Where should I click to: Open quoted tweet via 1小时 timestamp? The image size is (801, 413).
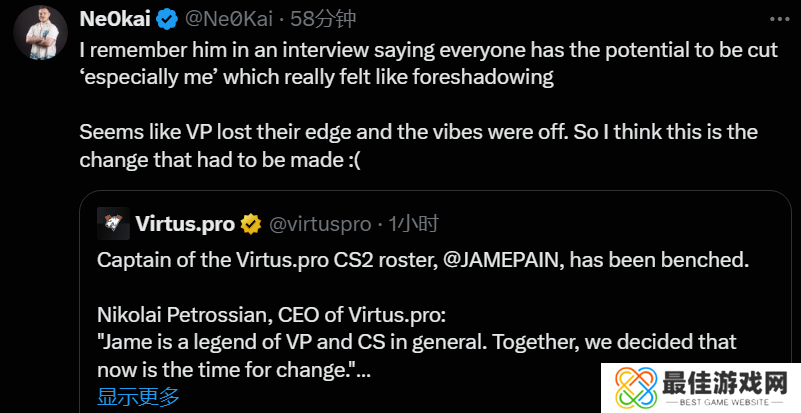(x=413, y=224)
